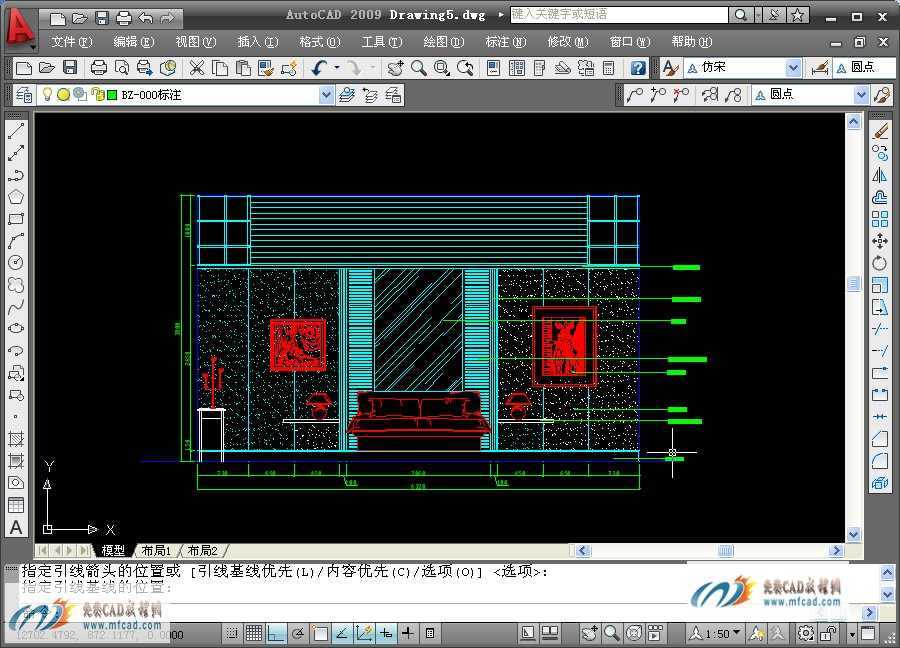Click the Array tool
This screenshot has width=900, height=648.
(x=880, y=219)
